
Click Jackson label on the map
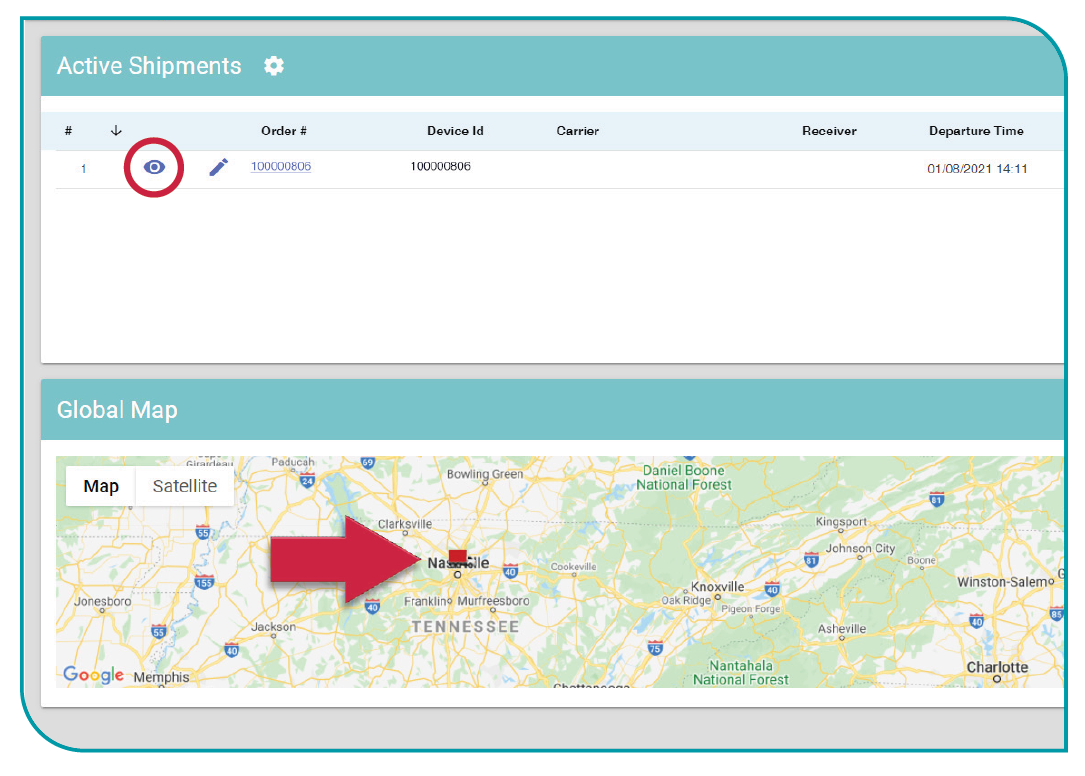point(273,626)
